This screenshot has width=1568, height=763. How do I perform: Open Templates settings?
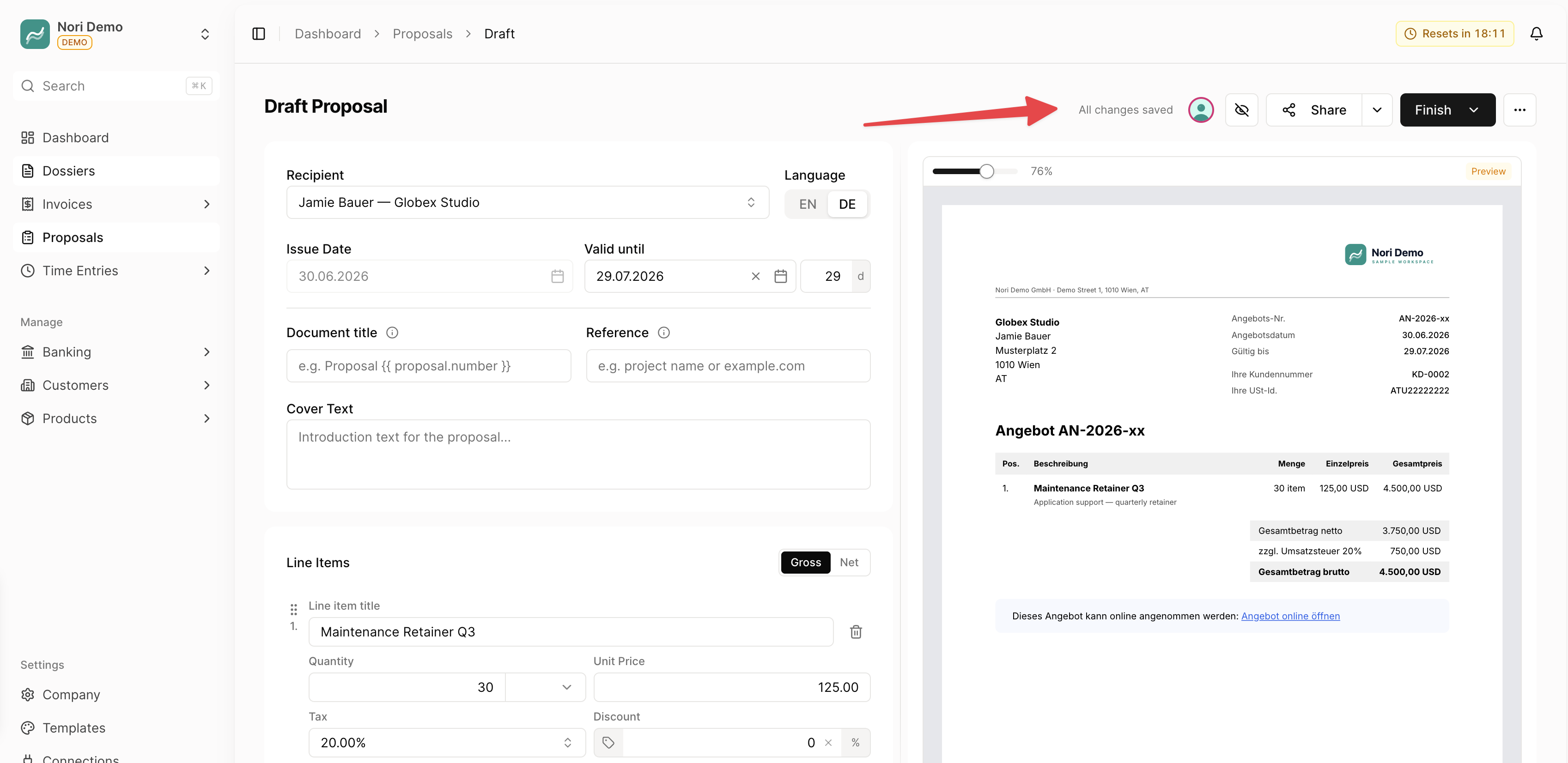pyautogui.click(x=116, y=728)
